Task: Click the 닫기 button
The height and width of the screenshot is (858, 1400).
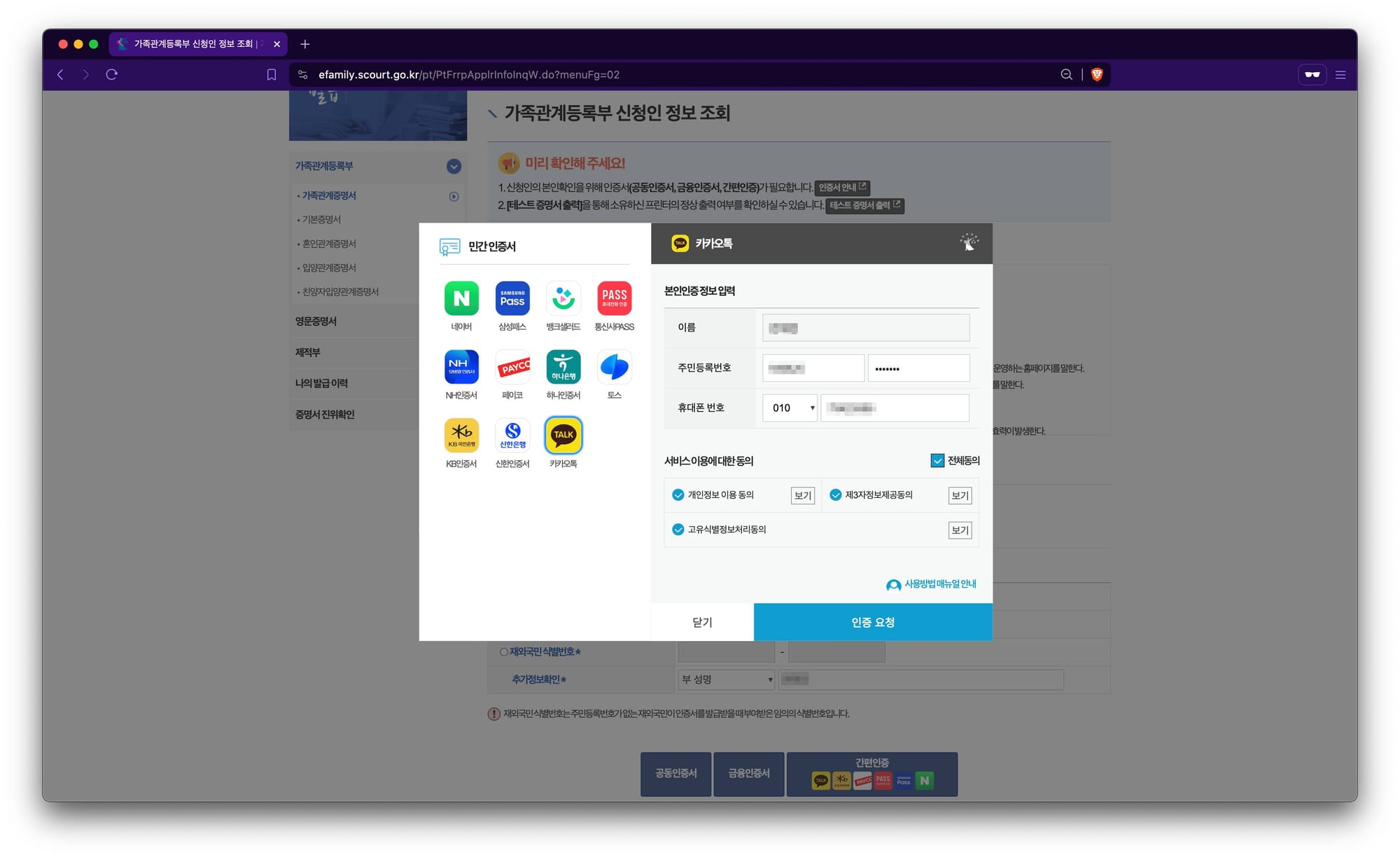Action: [702, 622]
